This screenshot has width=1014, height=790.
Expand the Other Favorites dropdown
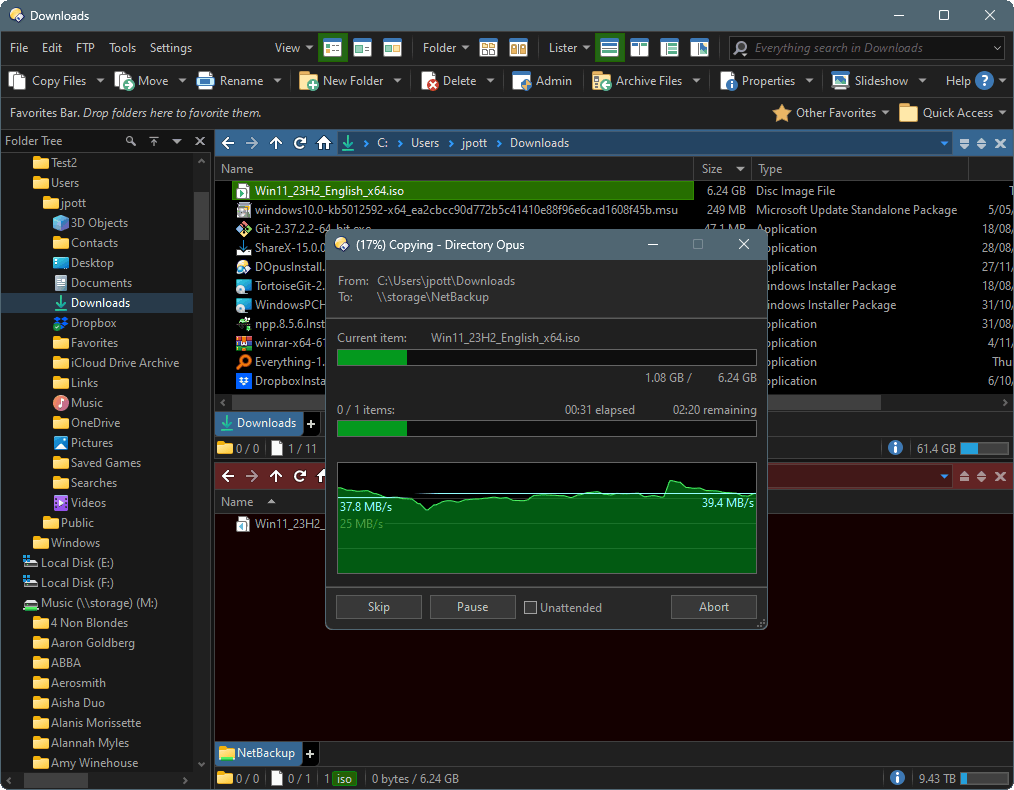[x=832, y=113]
